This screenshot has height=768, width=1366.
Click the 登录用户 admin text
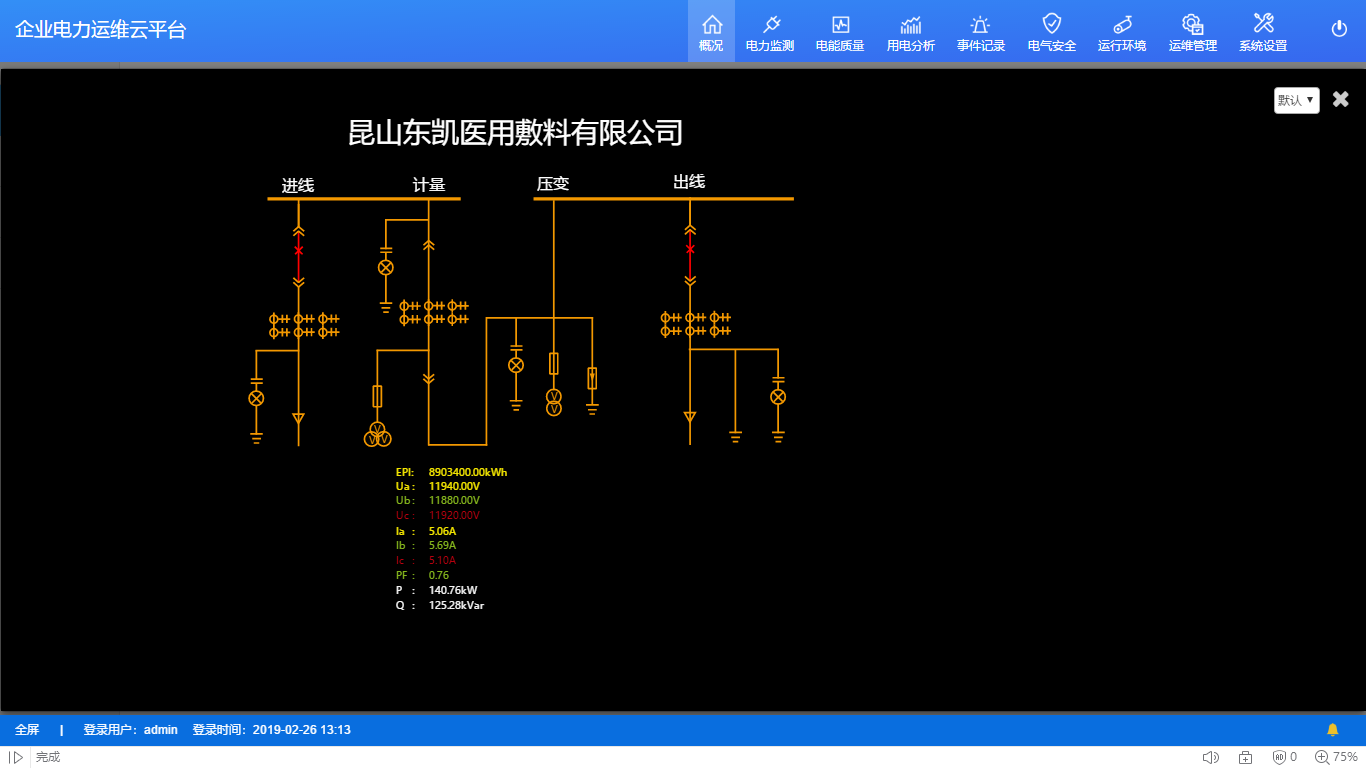pos(130,730)
